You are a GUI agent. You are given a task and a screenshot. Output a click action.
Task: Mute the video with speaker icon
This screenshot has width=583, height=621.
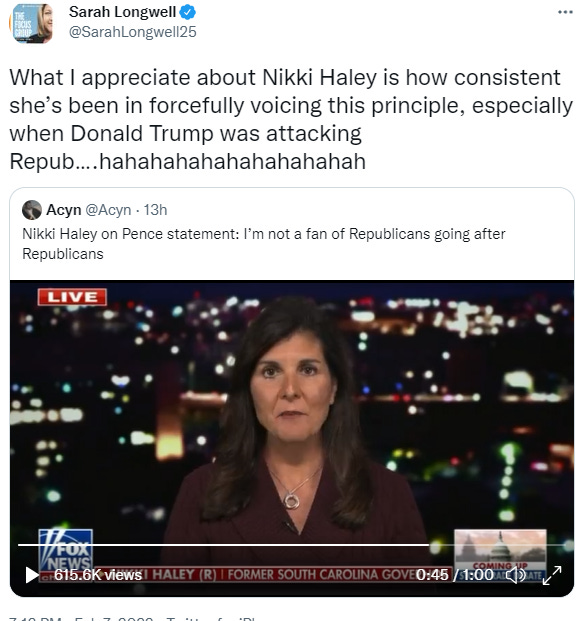coord(516,575)
